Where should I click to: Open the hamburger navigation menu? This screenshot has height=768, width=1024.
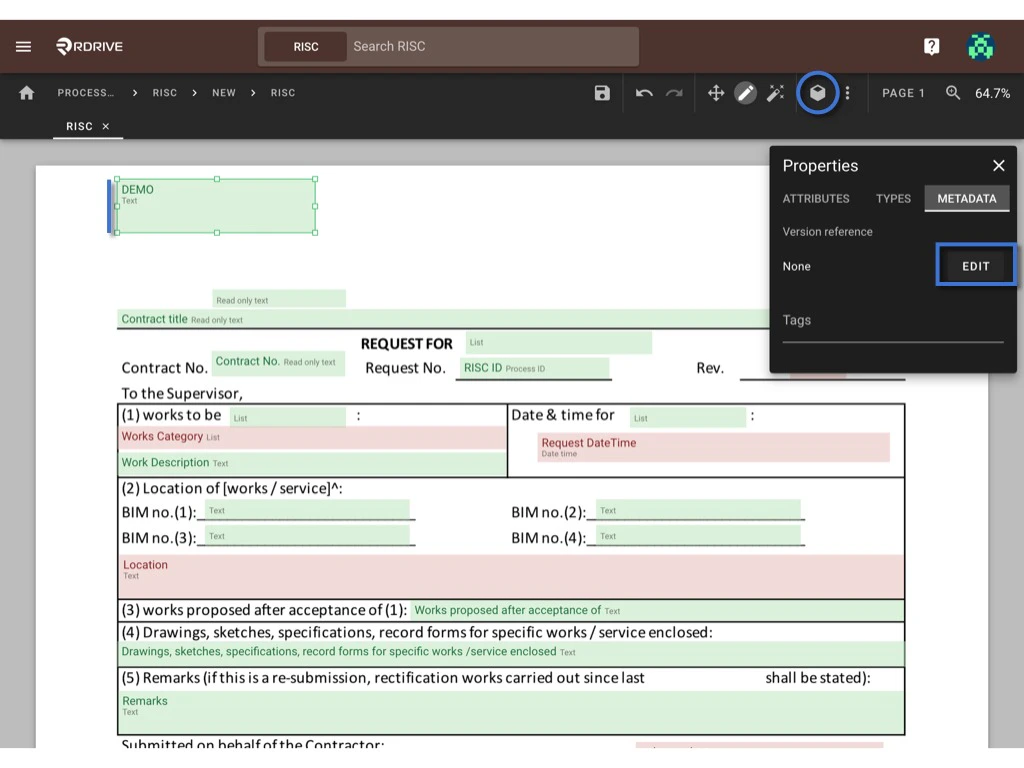[x=24, y=45]
